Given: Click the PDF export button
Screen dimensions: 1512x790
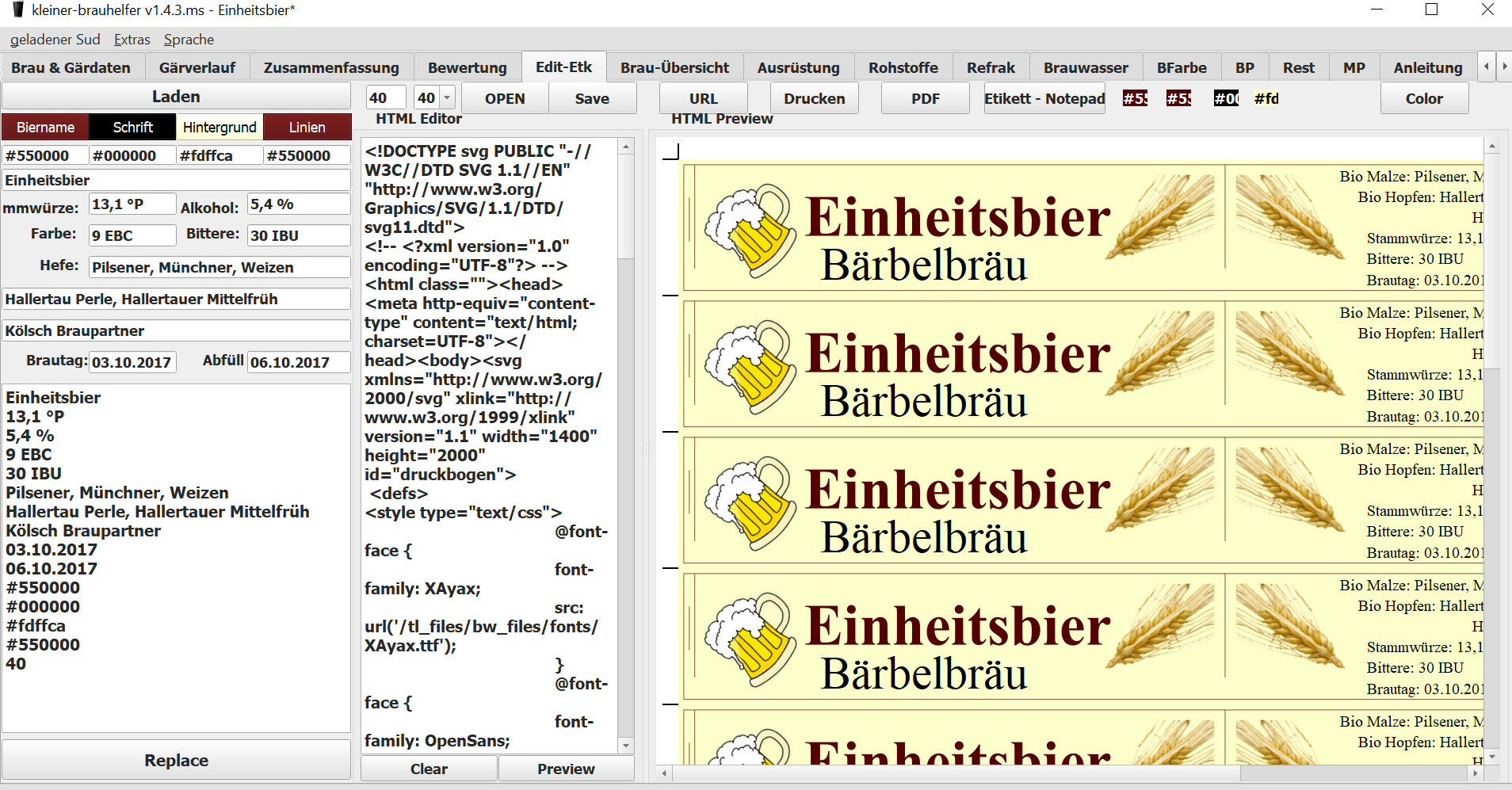Looking at the screenshot, I should coord(925,98).
